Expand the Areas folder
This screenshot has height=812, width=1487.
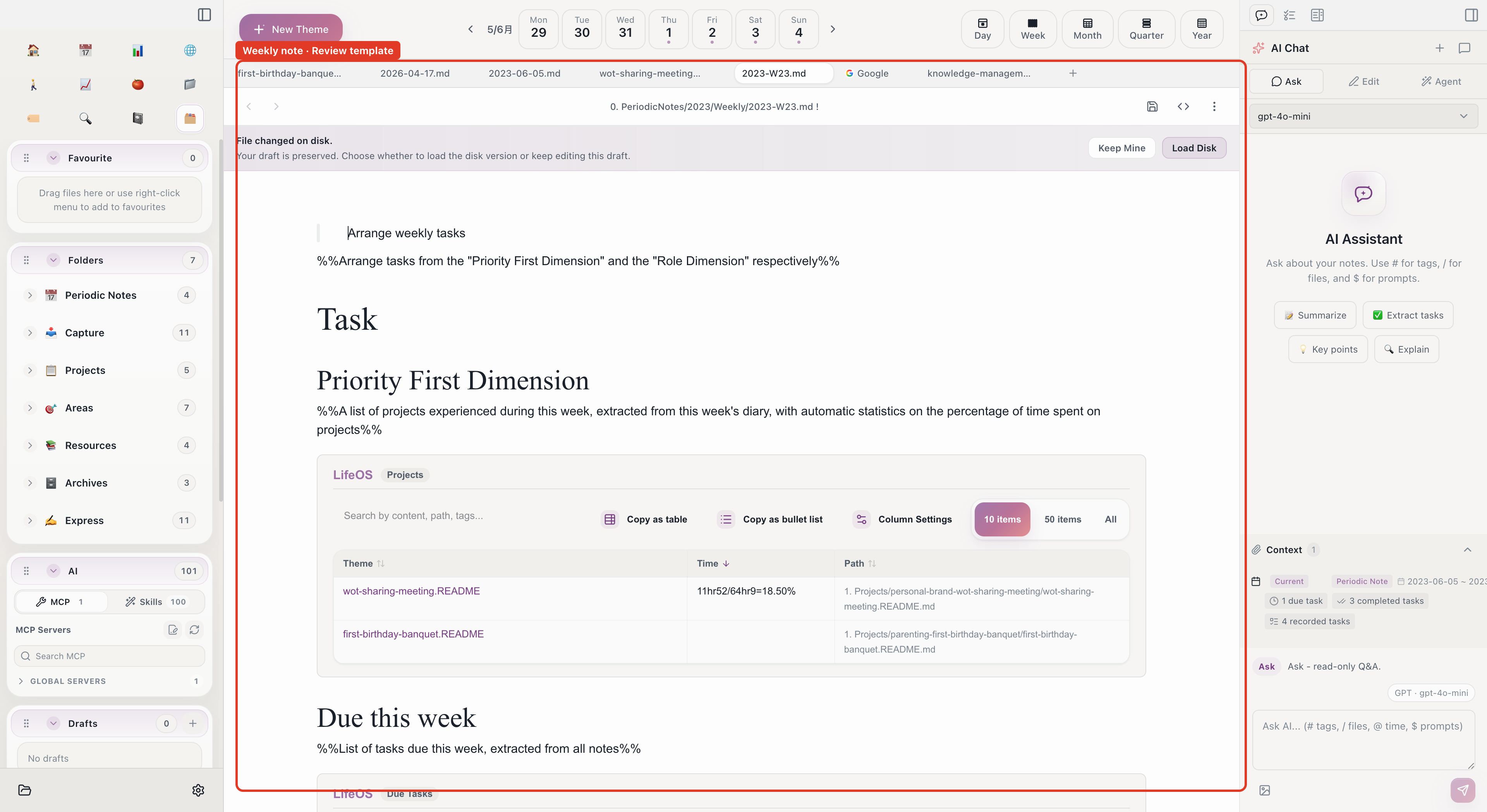29,408
